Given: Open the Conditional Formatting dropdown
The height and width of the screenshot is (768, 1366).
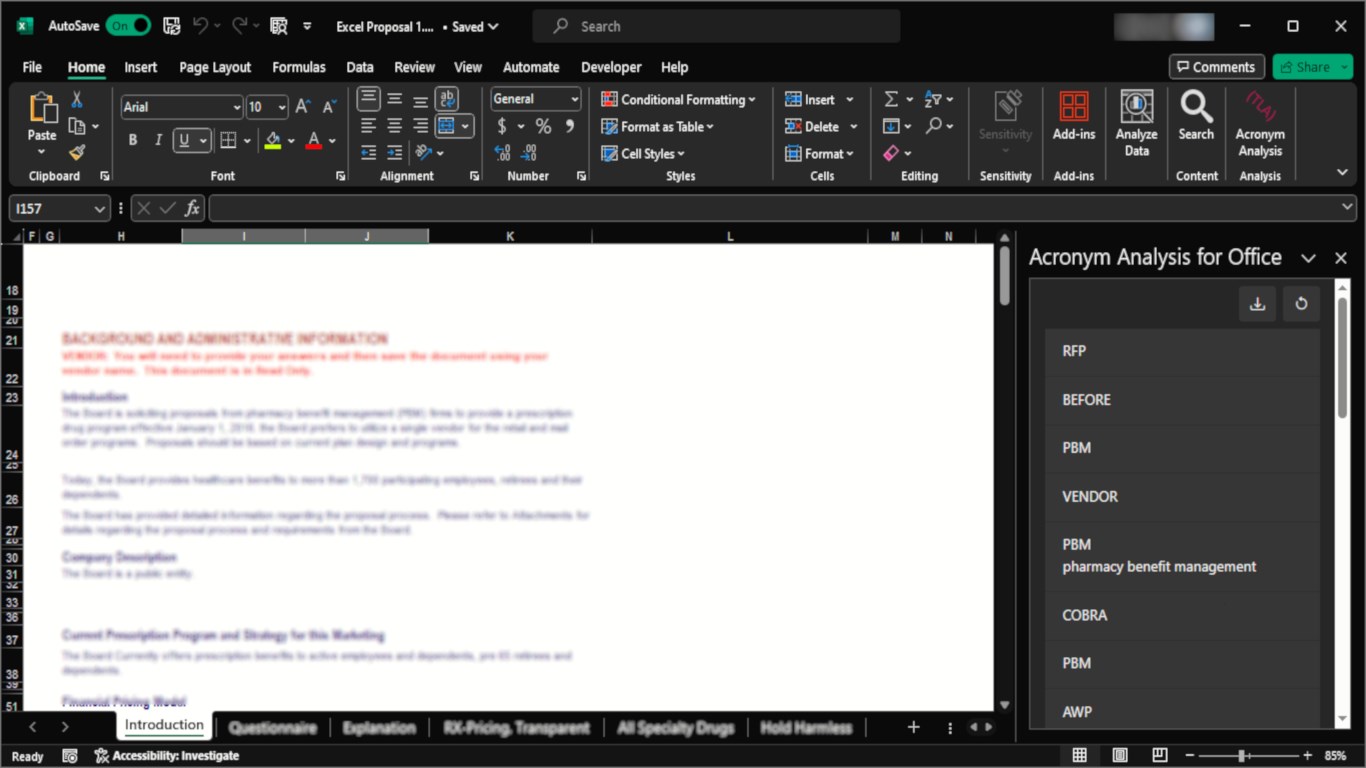Looking at the screenshot, I should 678,99.
